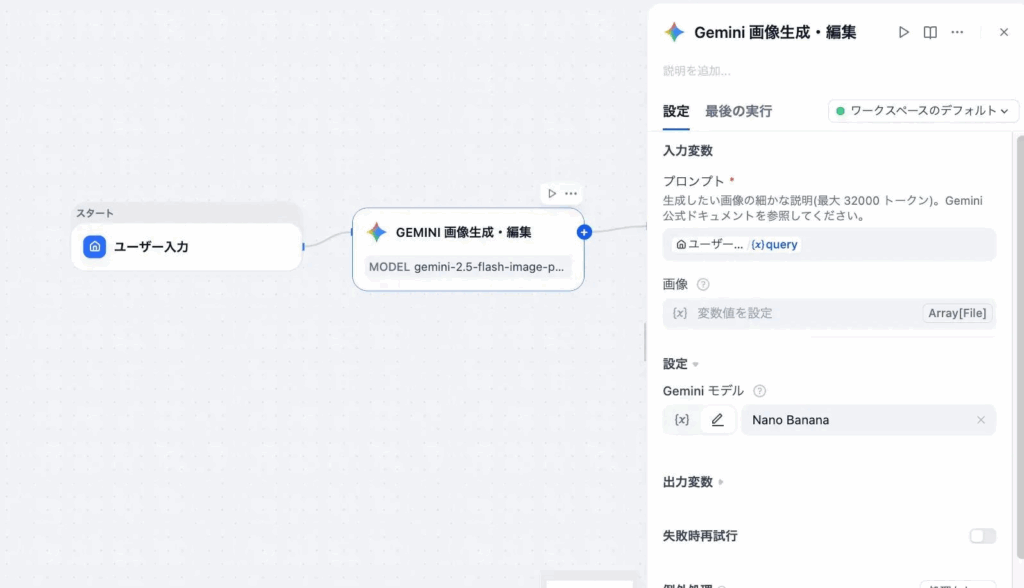
Task: Click the play icon above the Gemini node
Action: coord(552,193)
